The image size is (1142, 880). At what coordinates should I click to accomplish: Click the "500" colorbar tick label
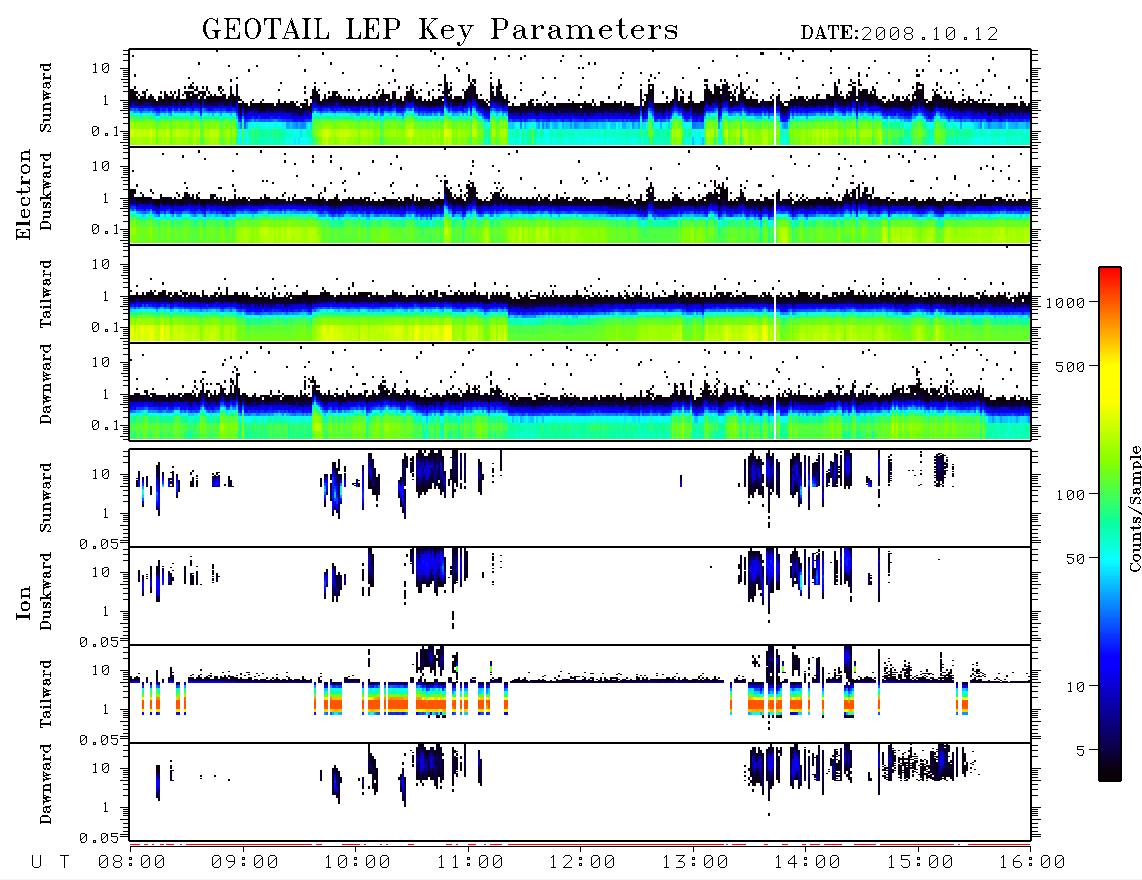(x=1070, y=366)
